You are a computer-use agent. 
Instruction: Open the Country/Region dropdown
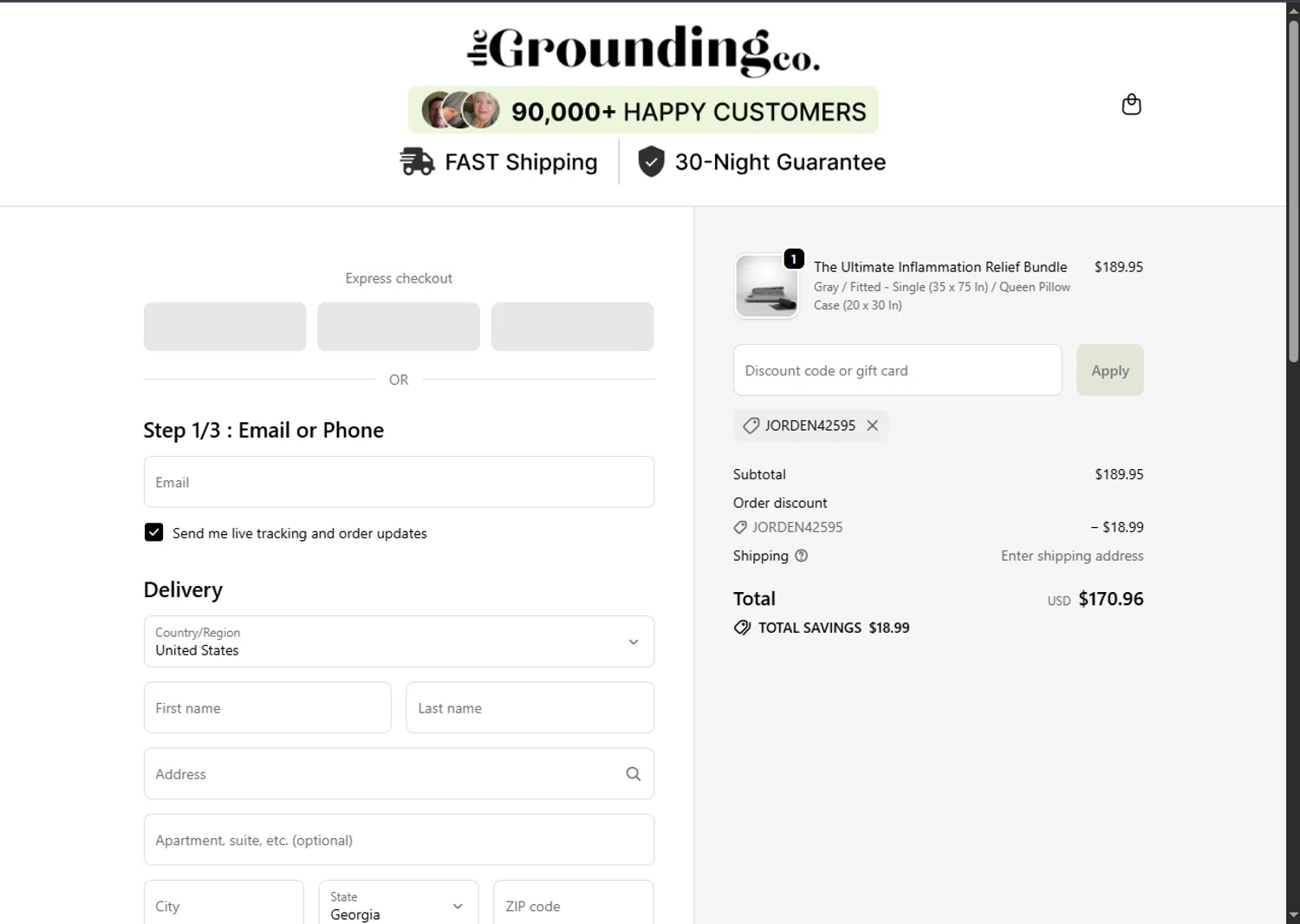pos(399,641)
